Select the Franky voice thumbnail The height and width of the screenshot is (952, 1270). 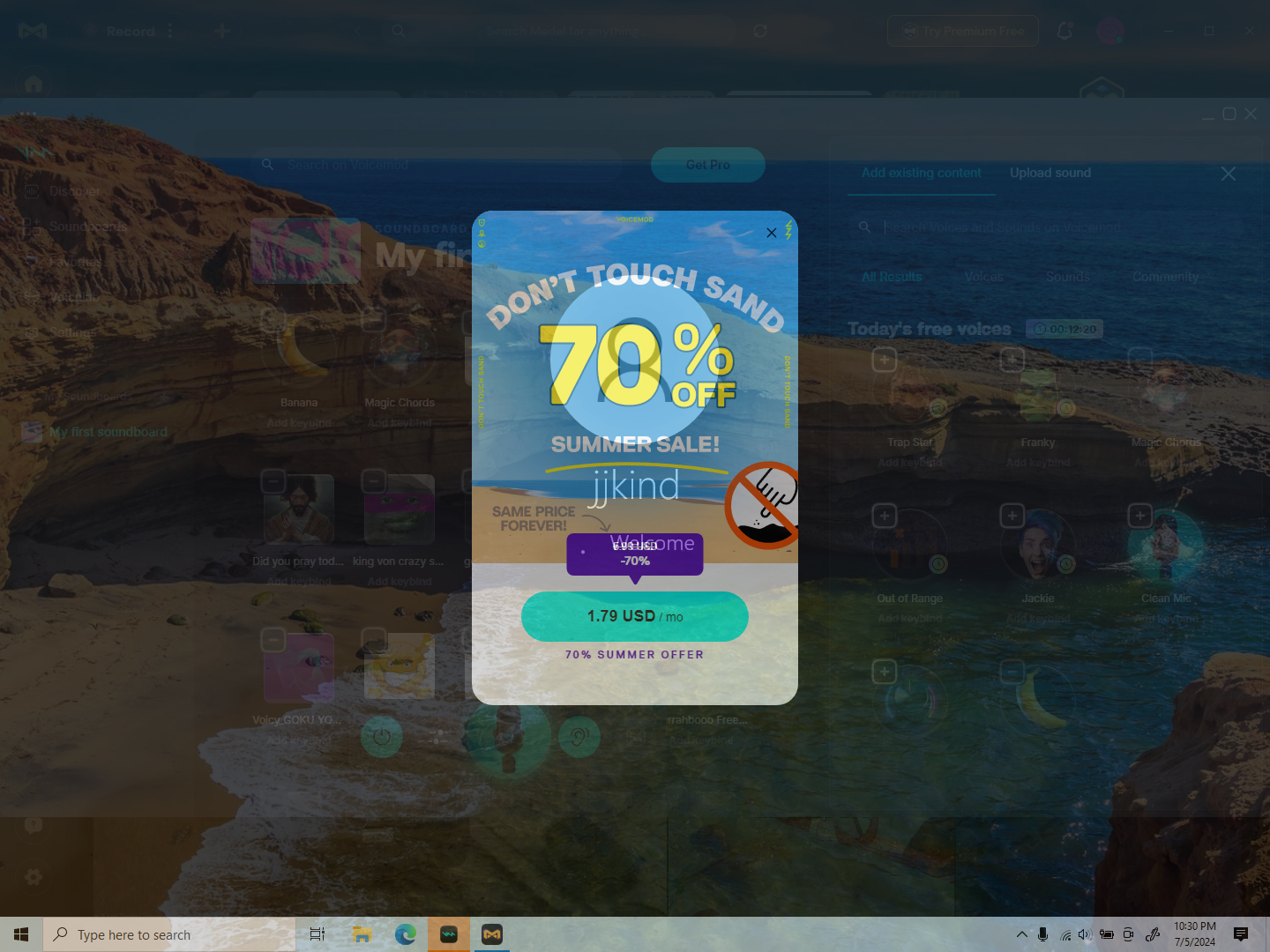[1038, 390]
